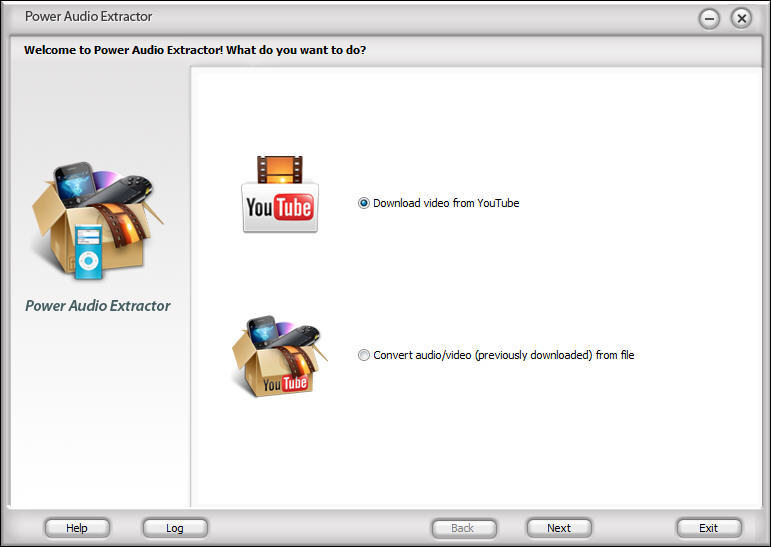The height and width of the screenshot is (547, 771).
Task: Click the Power Audio Extractor box logo
Action: [97, 220]
